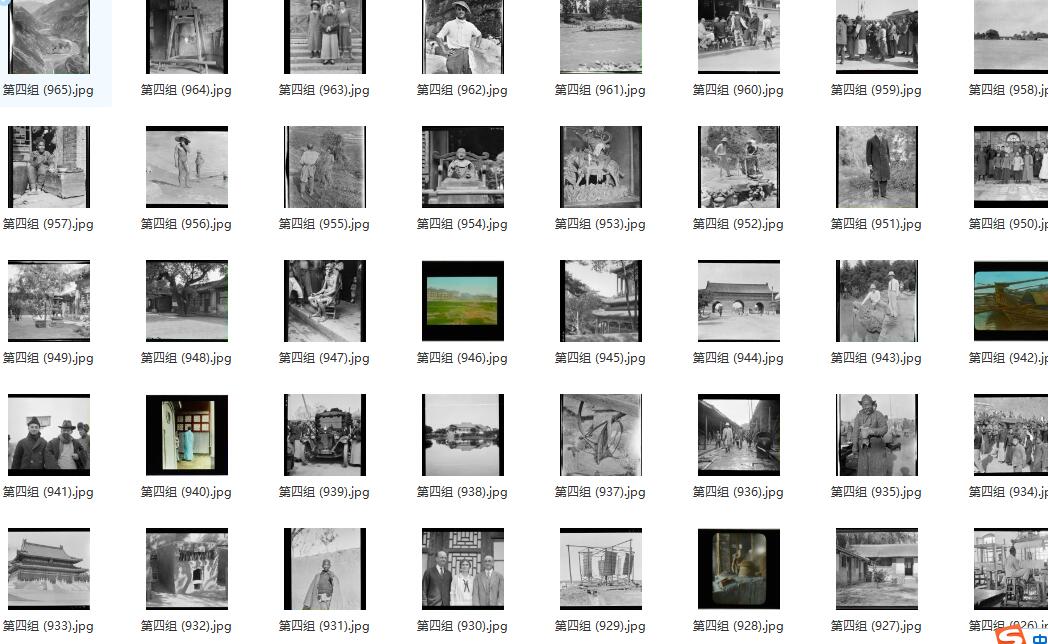1048x644 pixels.
Task: Click the tinted photo 第四组 (928).jpg
Action: [739, 569]
